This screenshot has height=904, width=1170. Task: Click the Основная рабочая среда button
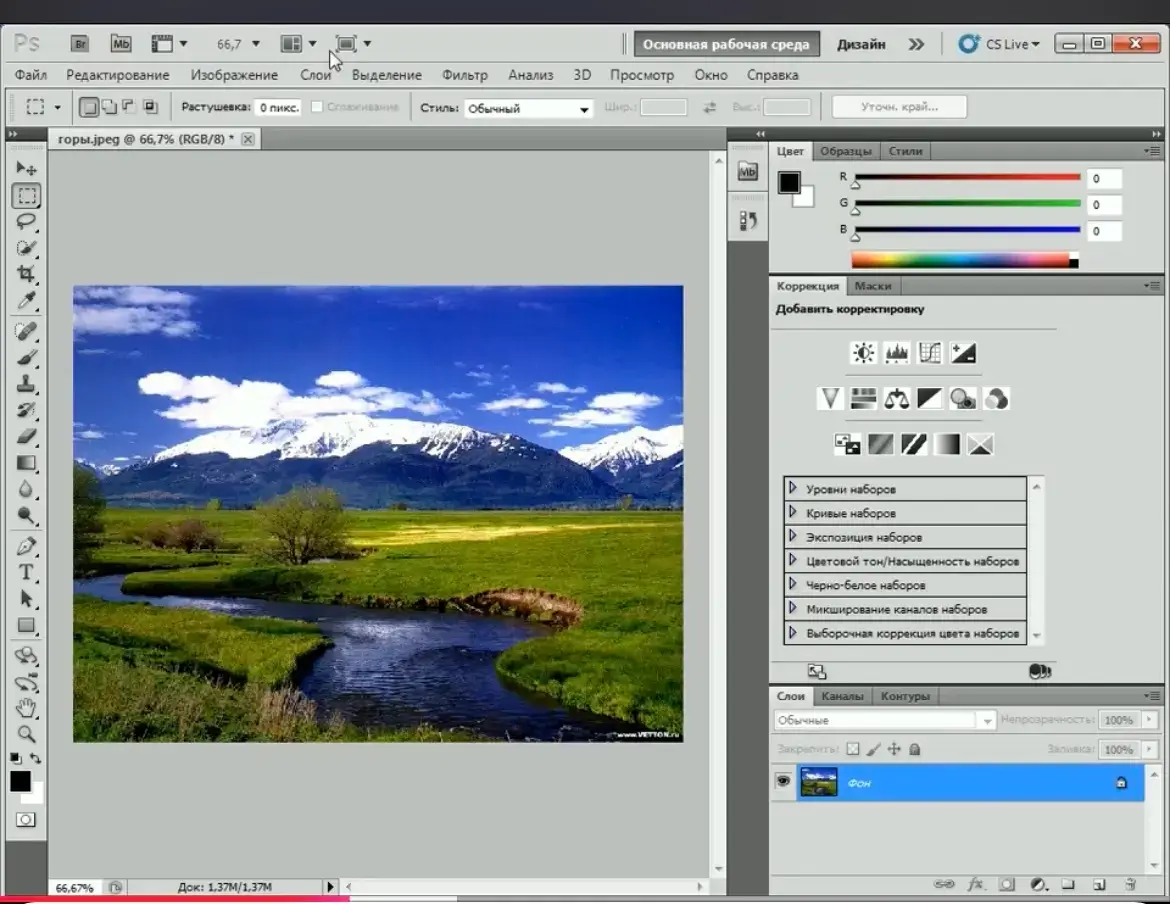coord(727,45)
